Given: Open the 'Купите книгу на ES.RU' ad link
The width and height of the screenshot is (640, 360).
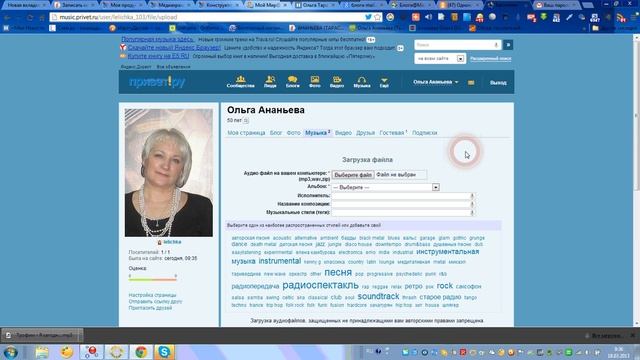Looking at the screenshot, I should pyautogui.click(x=158, y=56).
